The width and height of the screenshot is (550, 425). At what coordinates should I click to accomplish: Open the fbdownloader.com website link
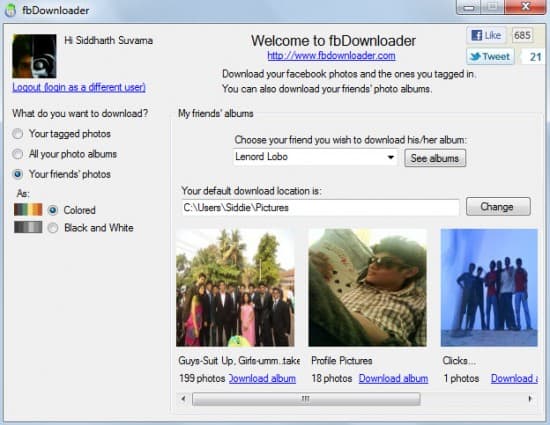click(331, 56)
